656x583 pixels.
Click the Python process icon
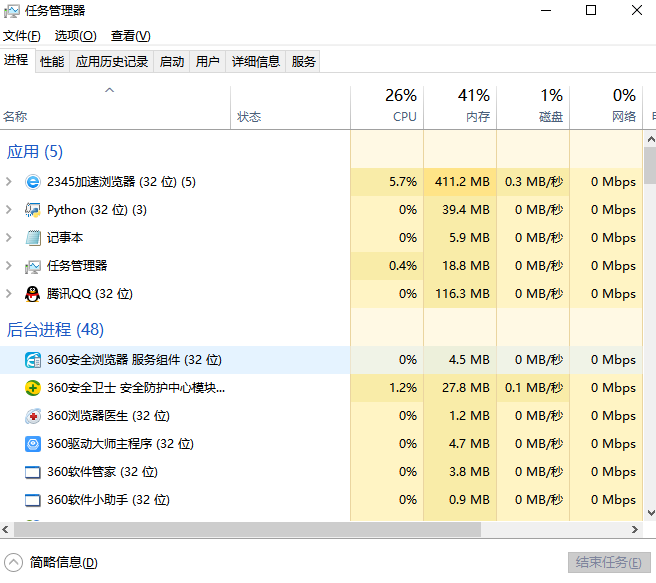click(33, 210)
